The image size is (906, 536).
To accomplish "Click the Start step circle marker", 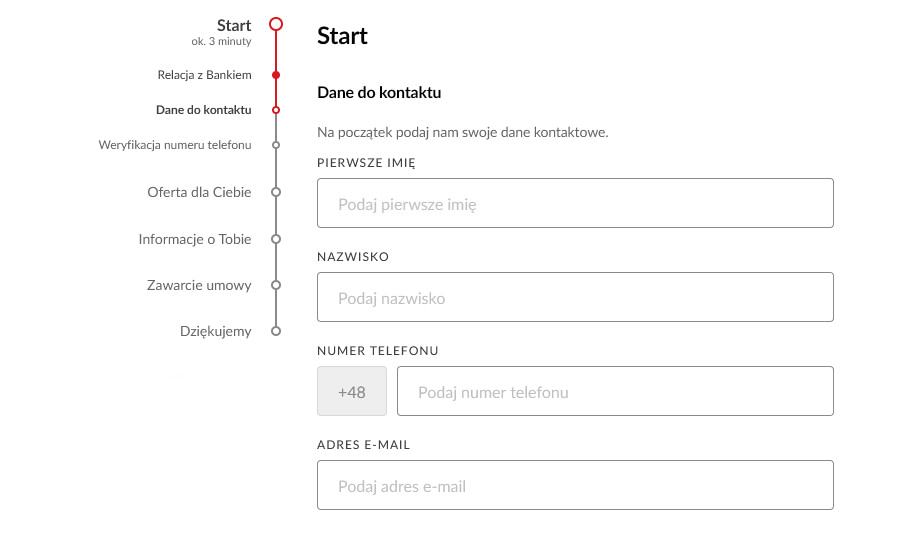I will coord(276,24).
